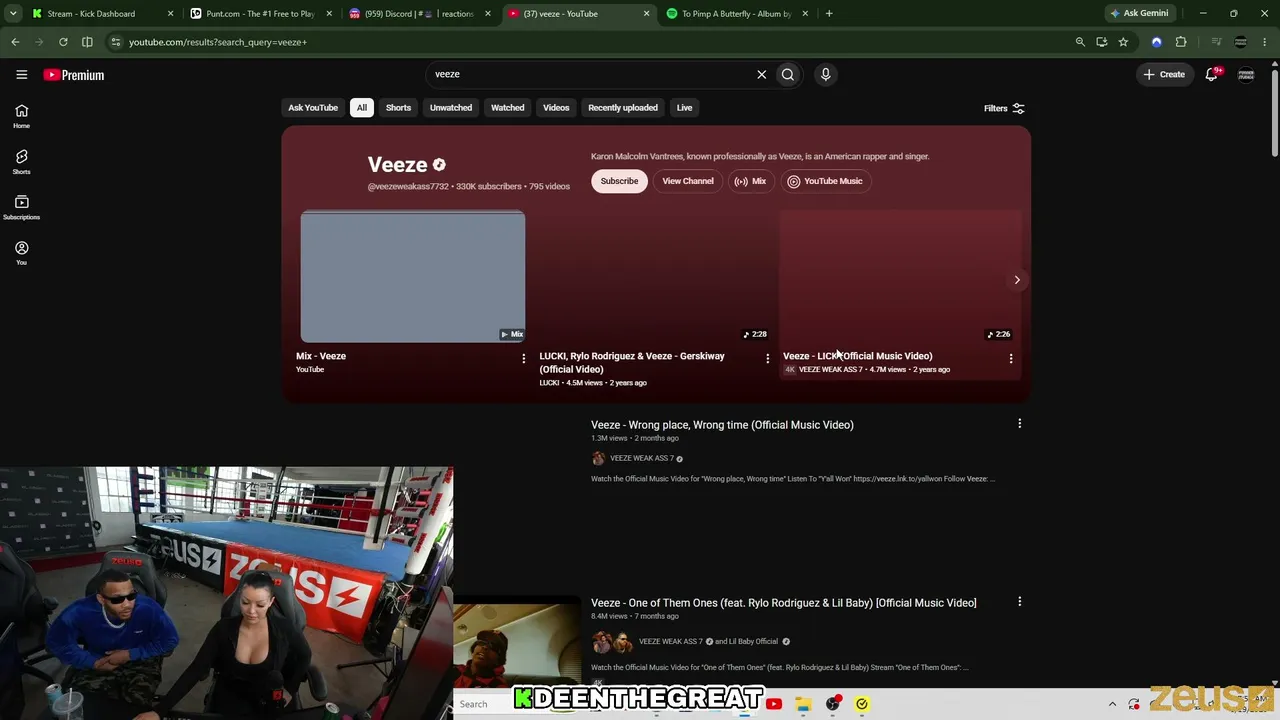Start the Veeze Mix button

(x=750, y=181)
